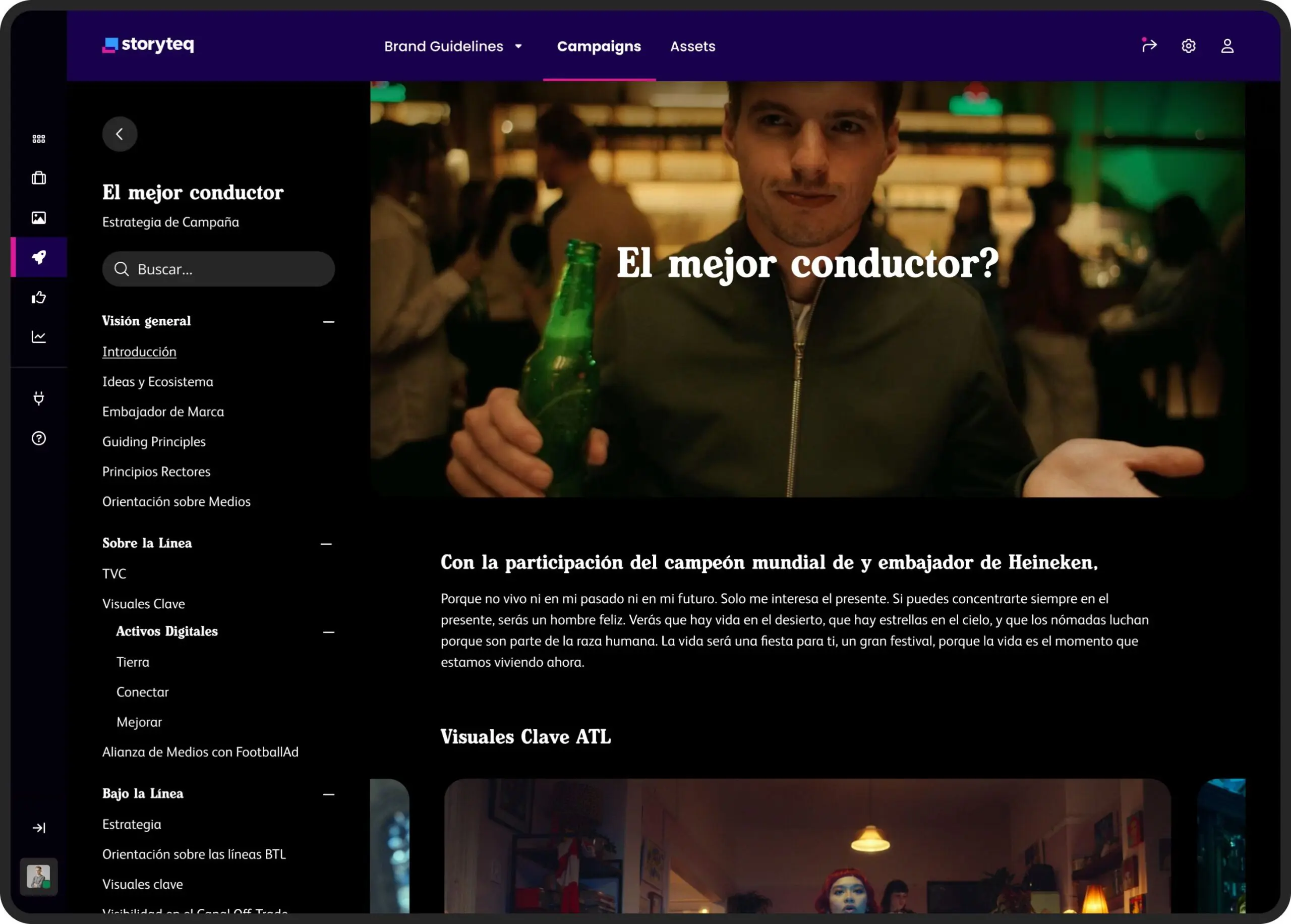This screenshot has height=924, width=1291.
Task: Open Ideas y Ecosistema page
Action: (x=157, y=381)
